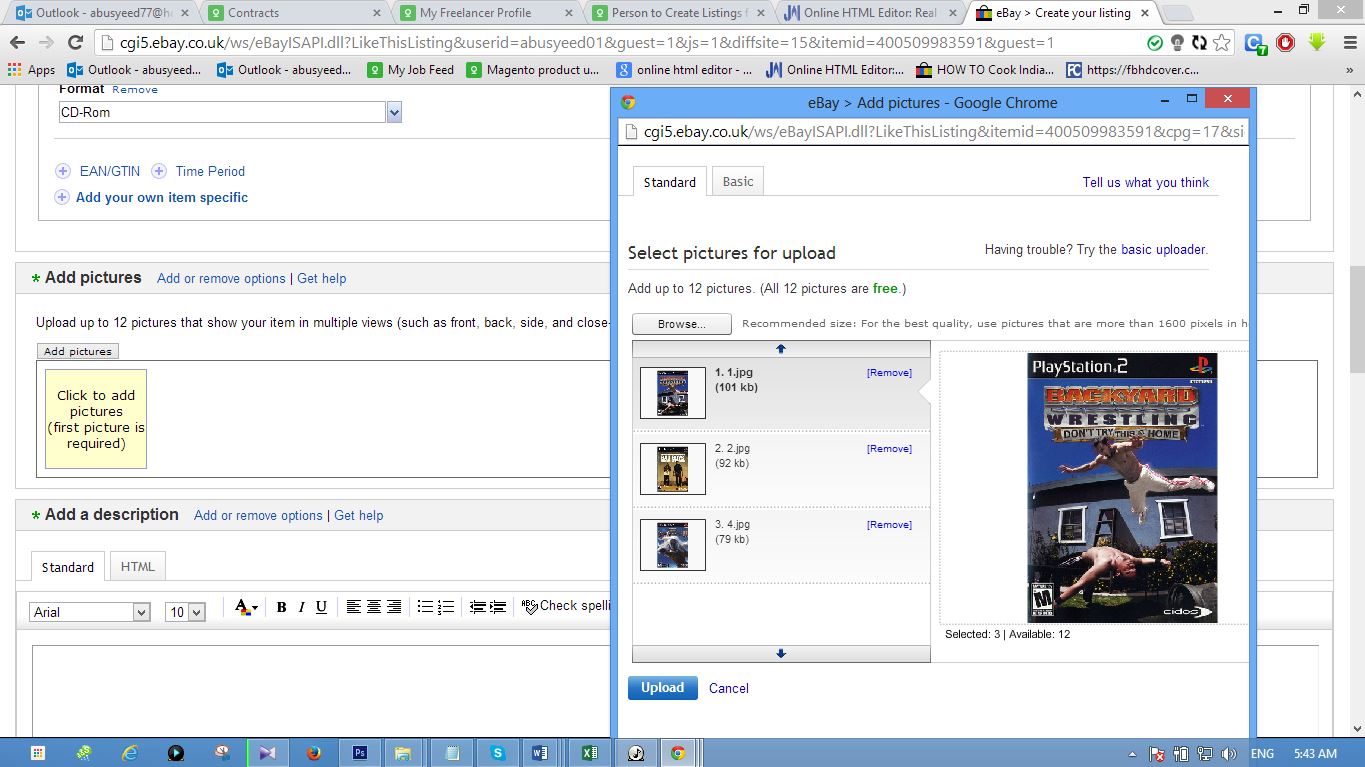Toggle italic in the description editor
Screen dimensions: 1365x767
(x=301, y=607)
